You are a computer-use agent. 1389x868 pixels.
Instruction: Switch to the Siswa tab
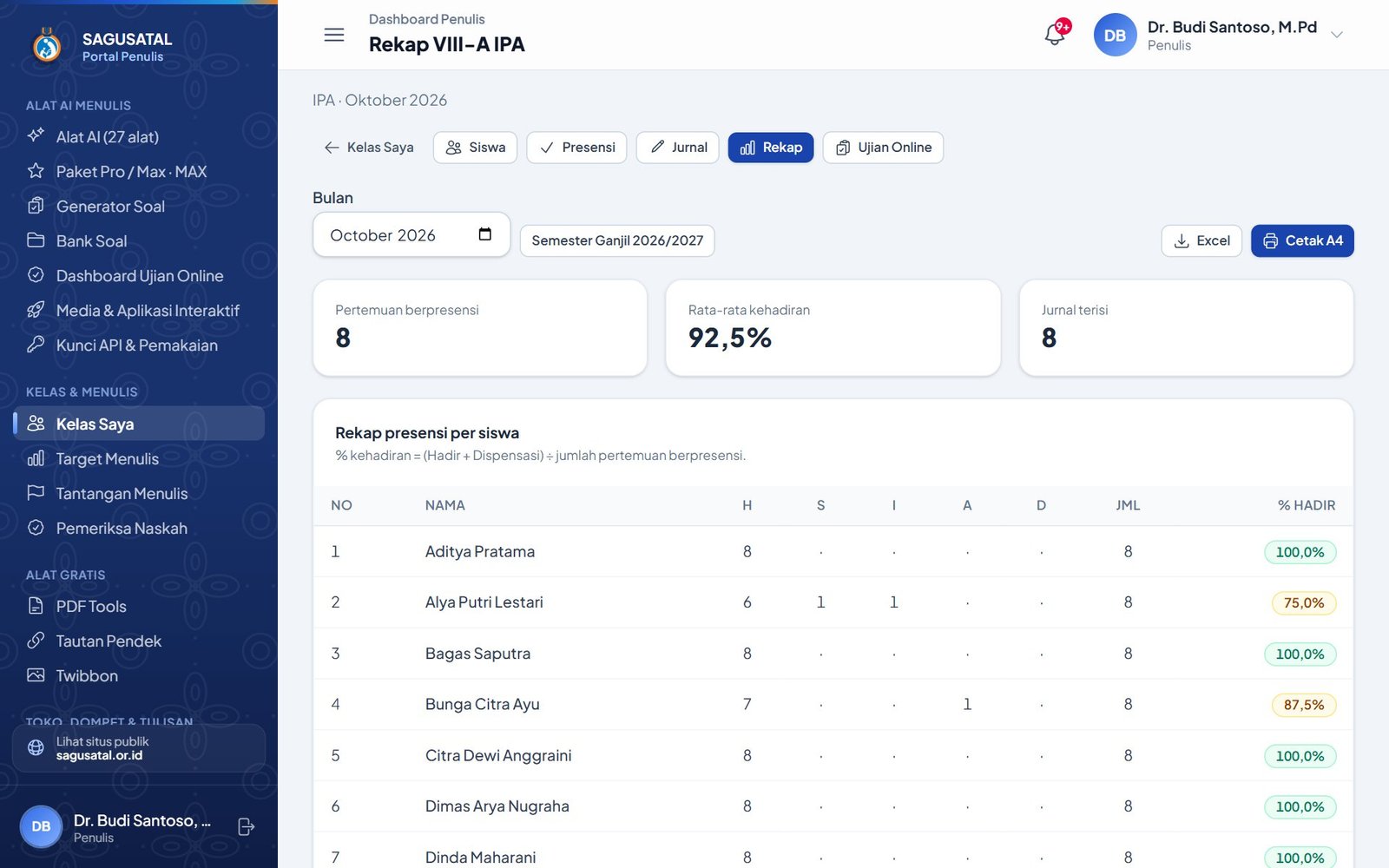click(x=475, y=148)
